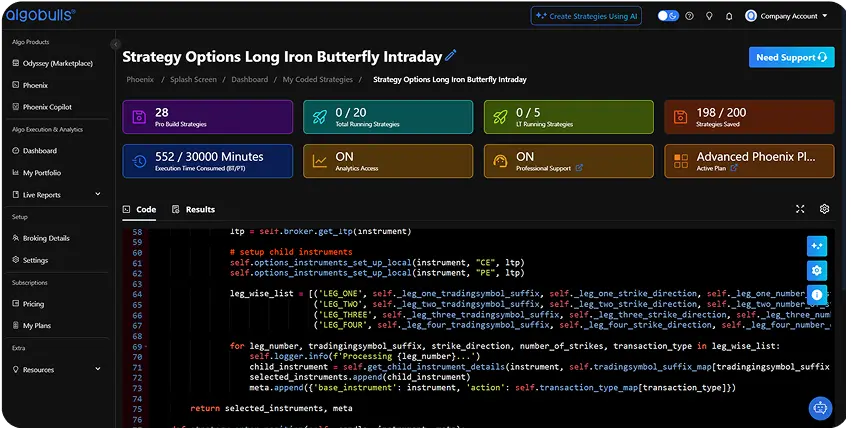851x430 pixels.
Task: Fold code block at line 69
Action: click(146, 346)
